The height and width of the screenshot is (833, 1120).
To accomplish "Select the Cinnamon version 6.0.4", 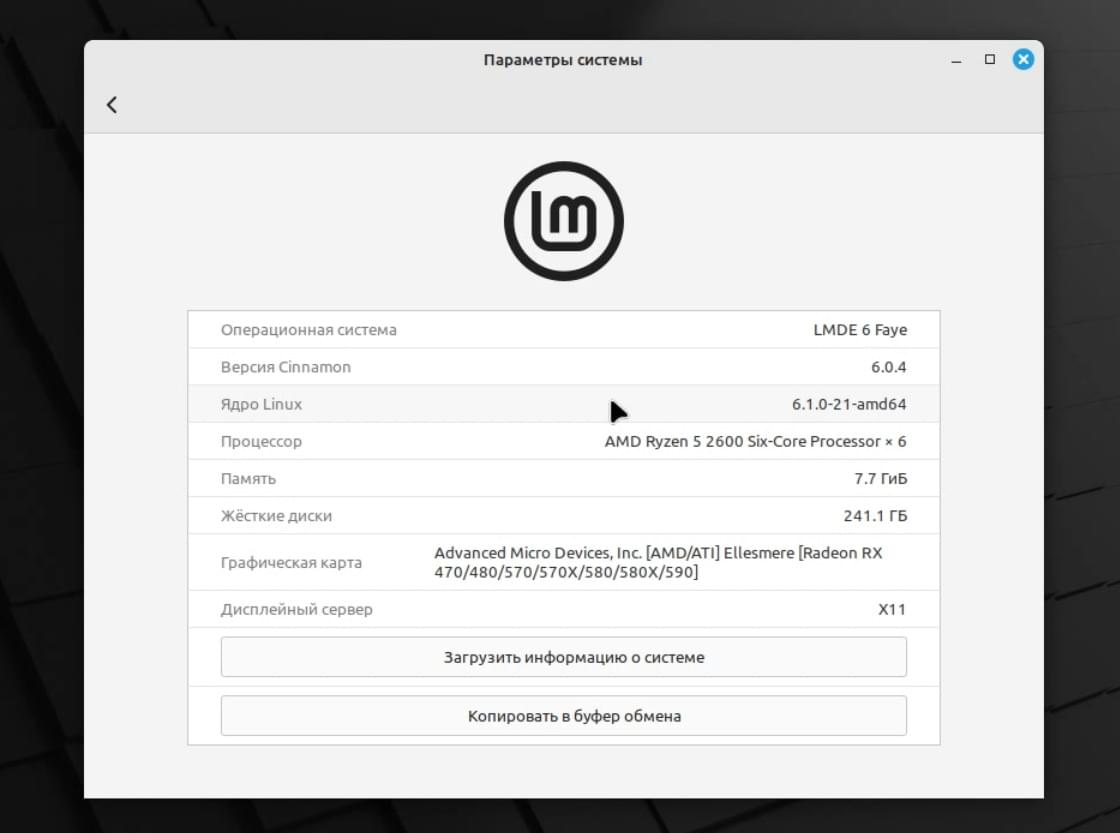I will point(889,367).
